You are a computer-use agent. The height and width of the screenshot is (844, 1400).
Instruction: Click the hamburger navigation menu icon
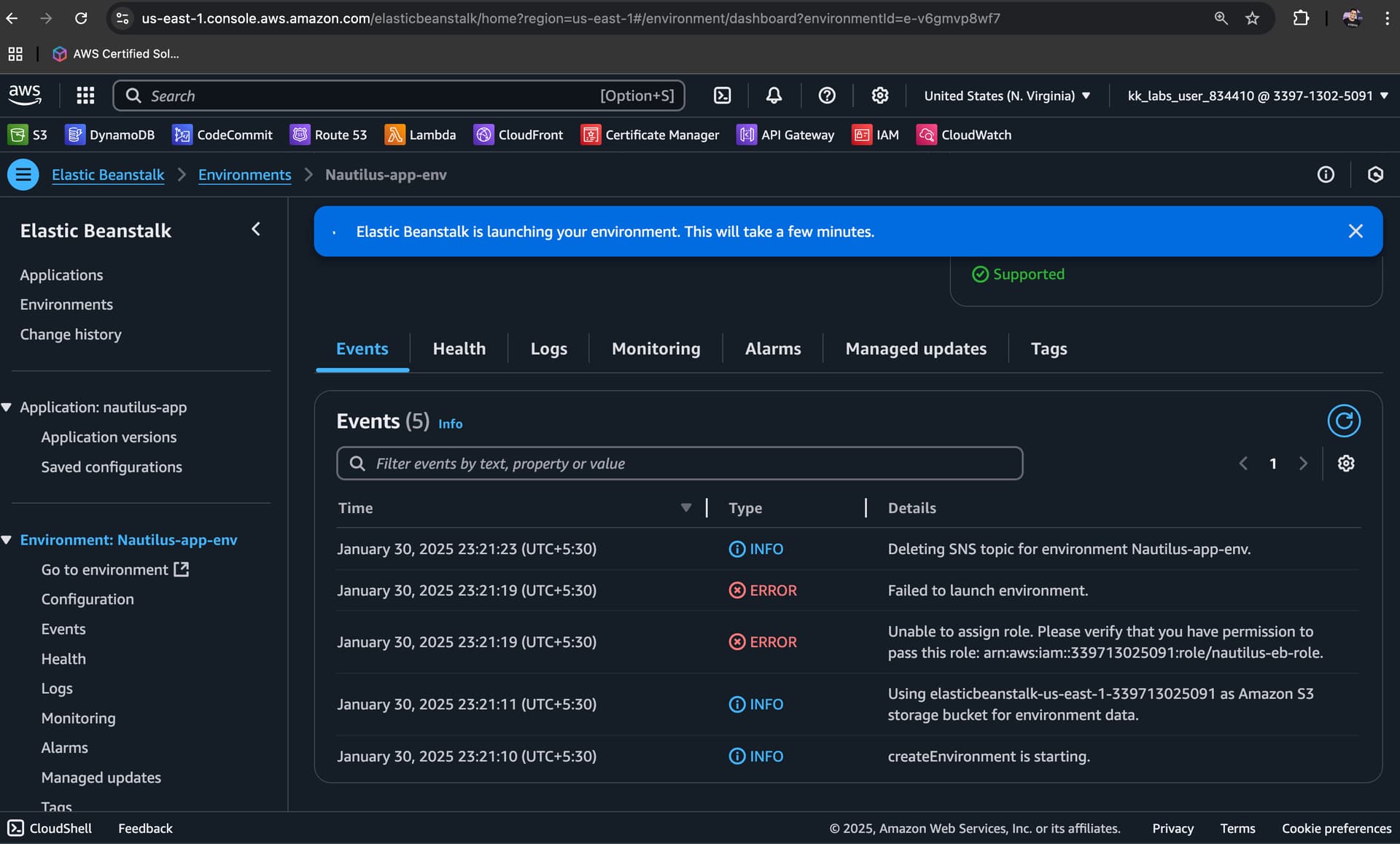[x=23, y=175]
